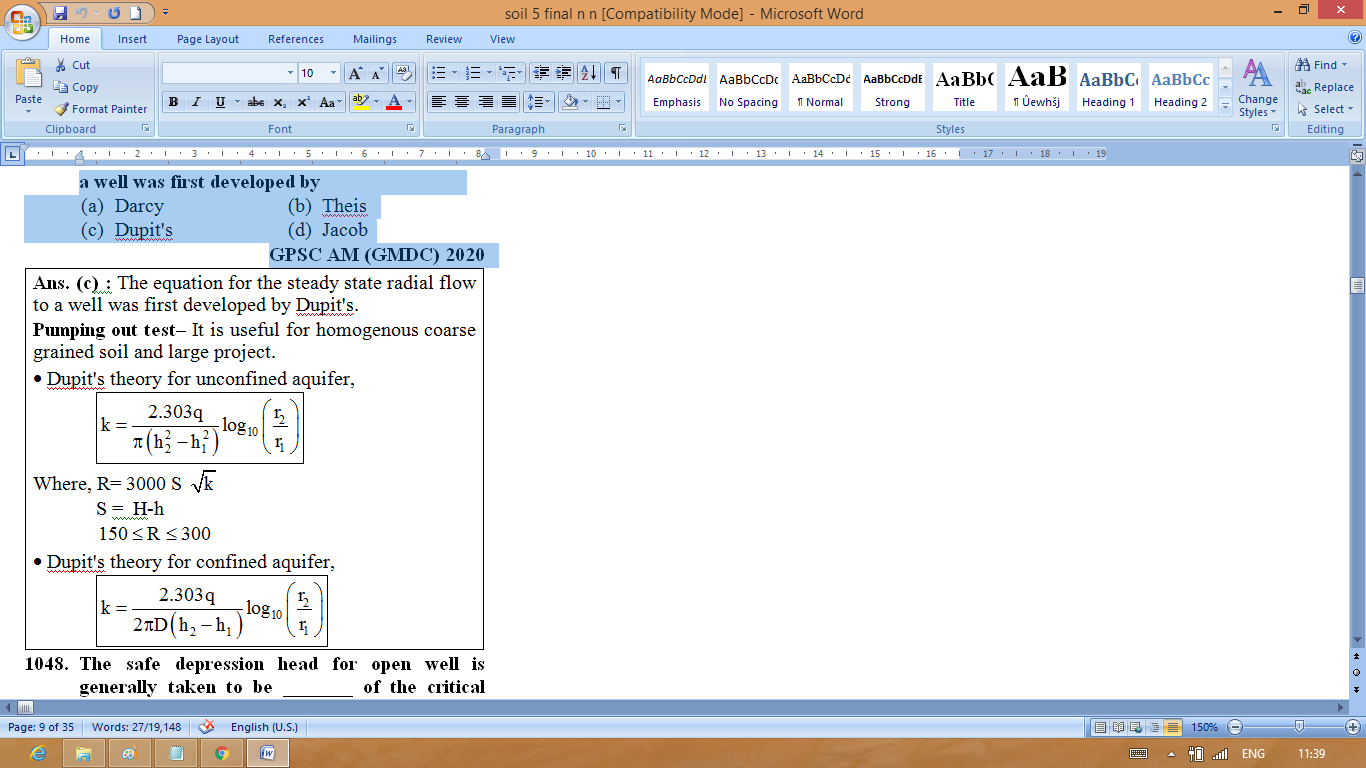Apply the Strong style
1366x768 pixels.
coord(892,87)
